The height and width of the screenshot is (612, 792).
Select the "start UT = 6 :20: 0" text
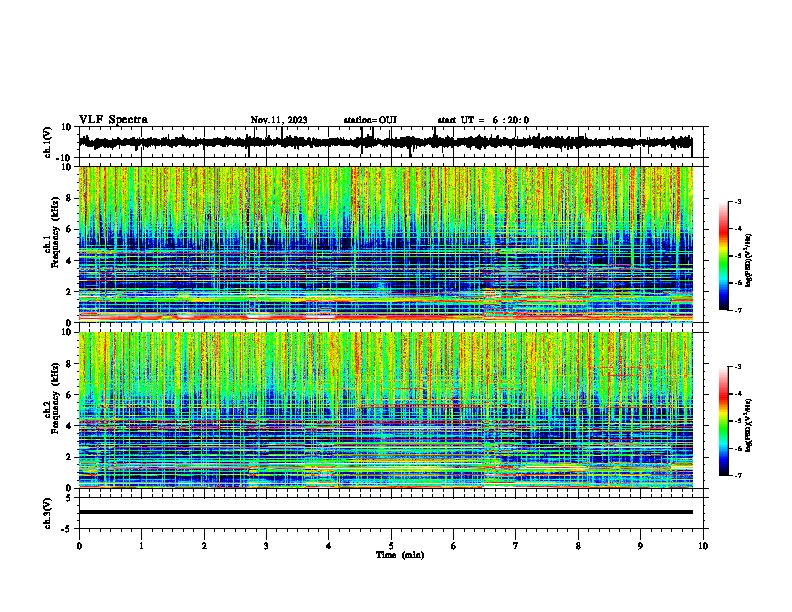tap(483, 120)
